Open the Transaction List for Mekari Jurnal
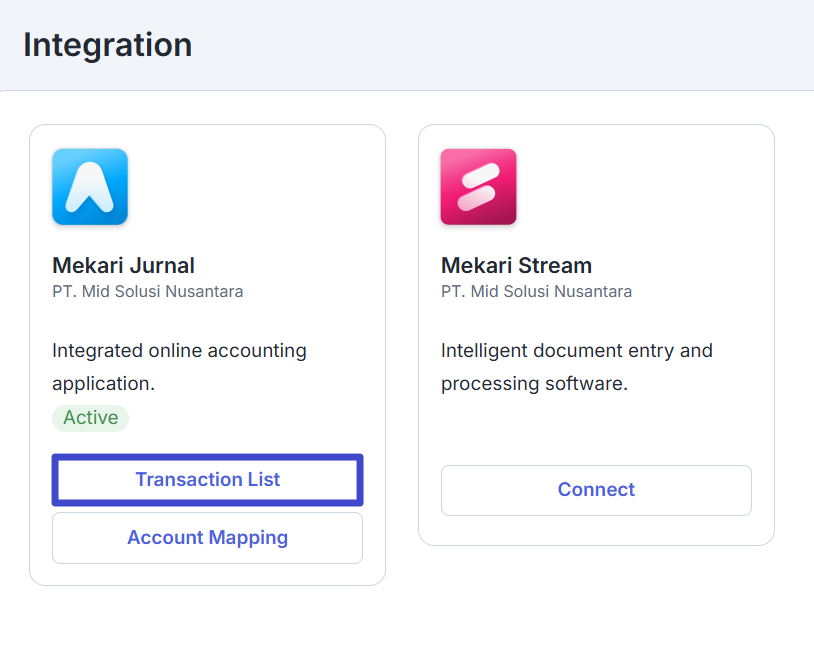Screen dimensions: 814x652 click(x=207, y=480)
